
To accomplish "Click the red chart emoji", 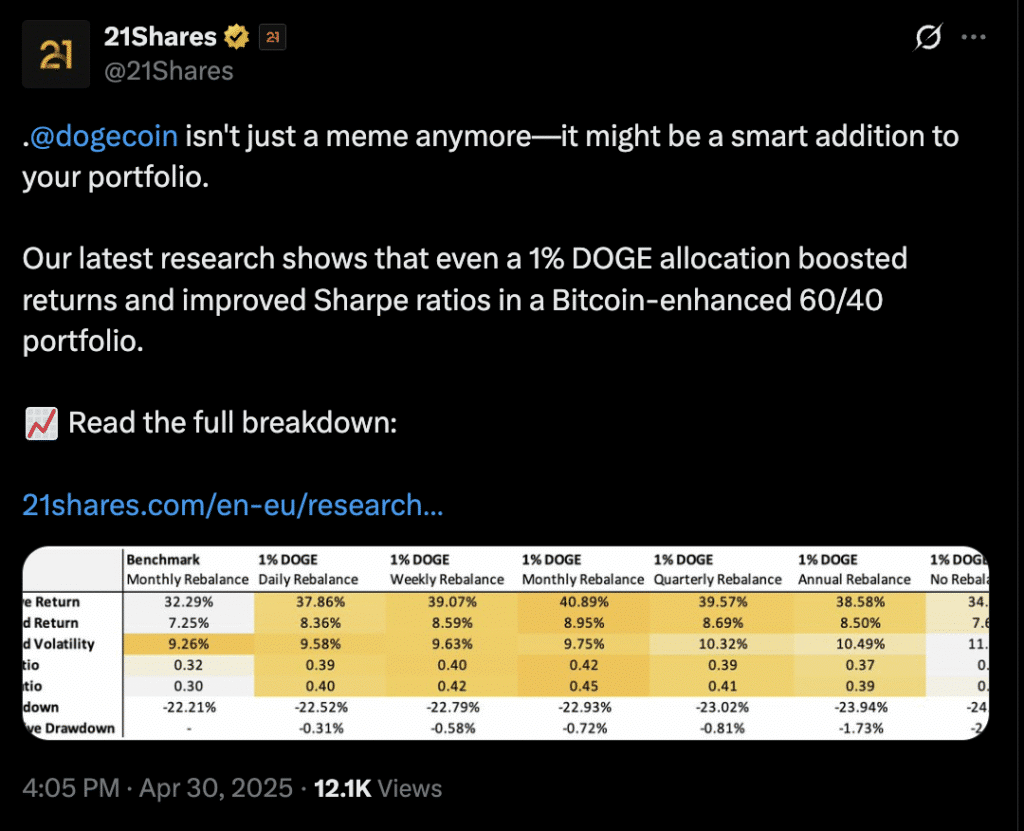I will 41,423.
